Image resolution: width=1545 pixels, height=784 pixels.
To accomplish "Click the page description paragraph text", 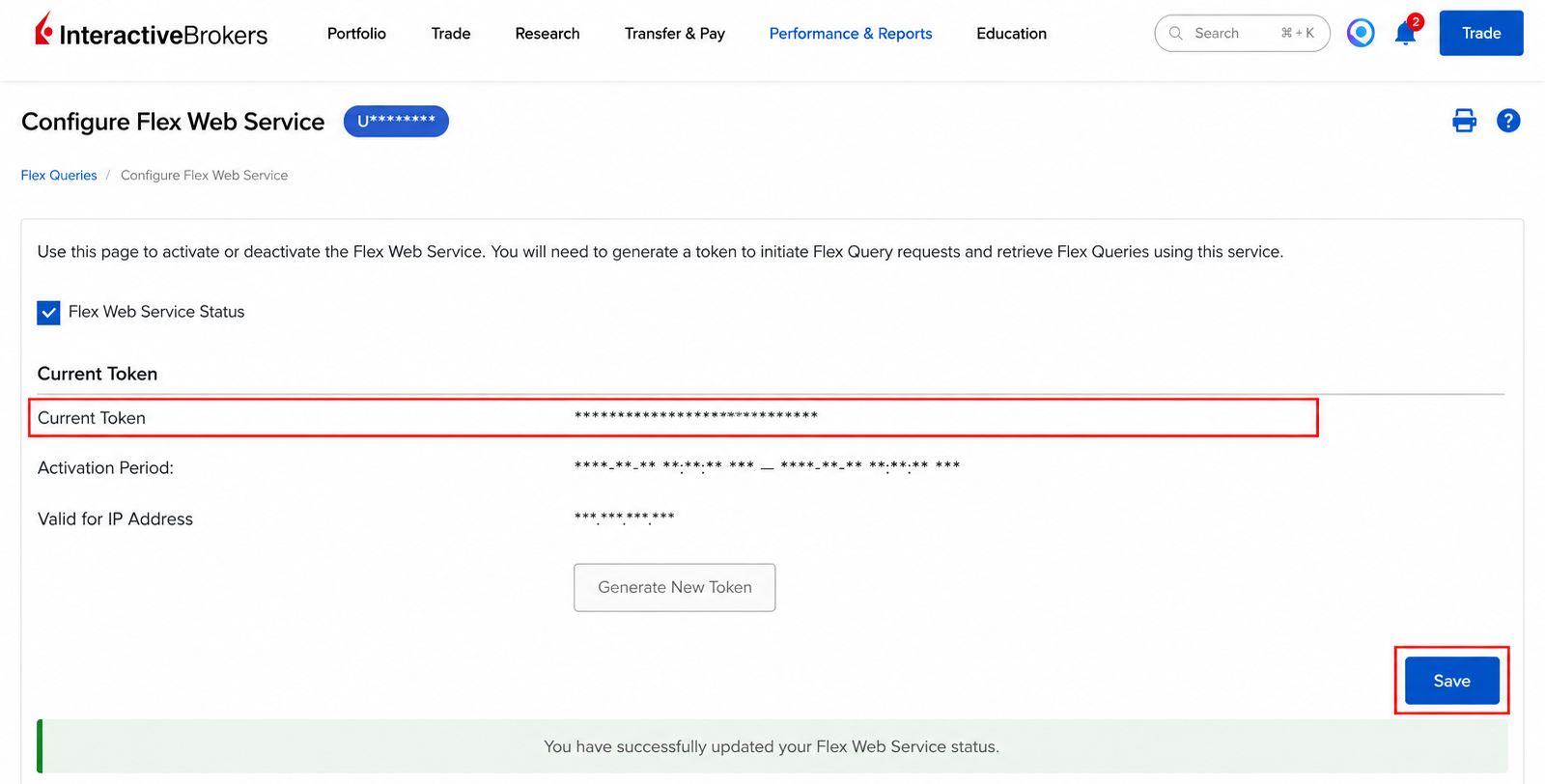I will point(660,252).
